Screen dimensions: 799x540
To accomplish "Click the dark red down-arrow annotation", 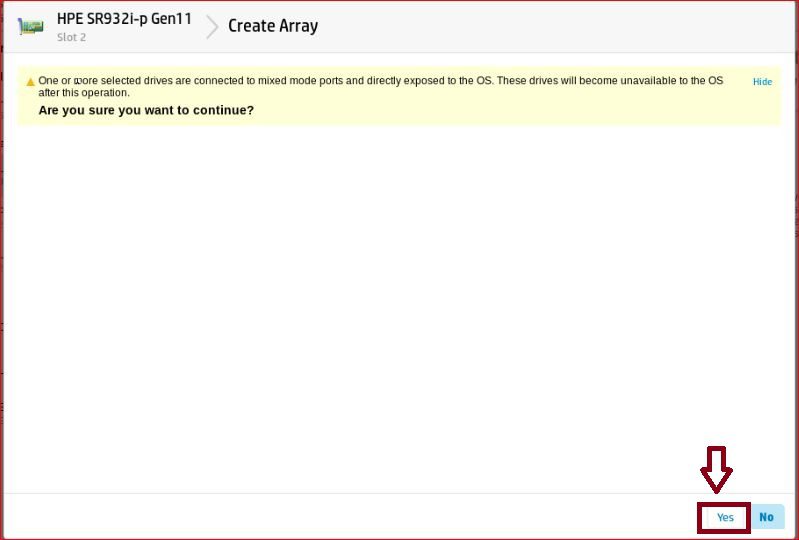I will point(716,469).
